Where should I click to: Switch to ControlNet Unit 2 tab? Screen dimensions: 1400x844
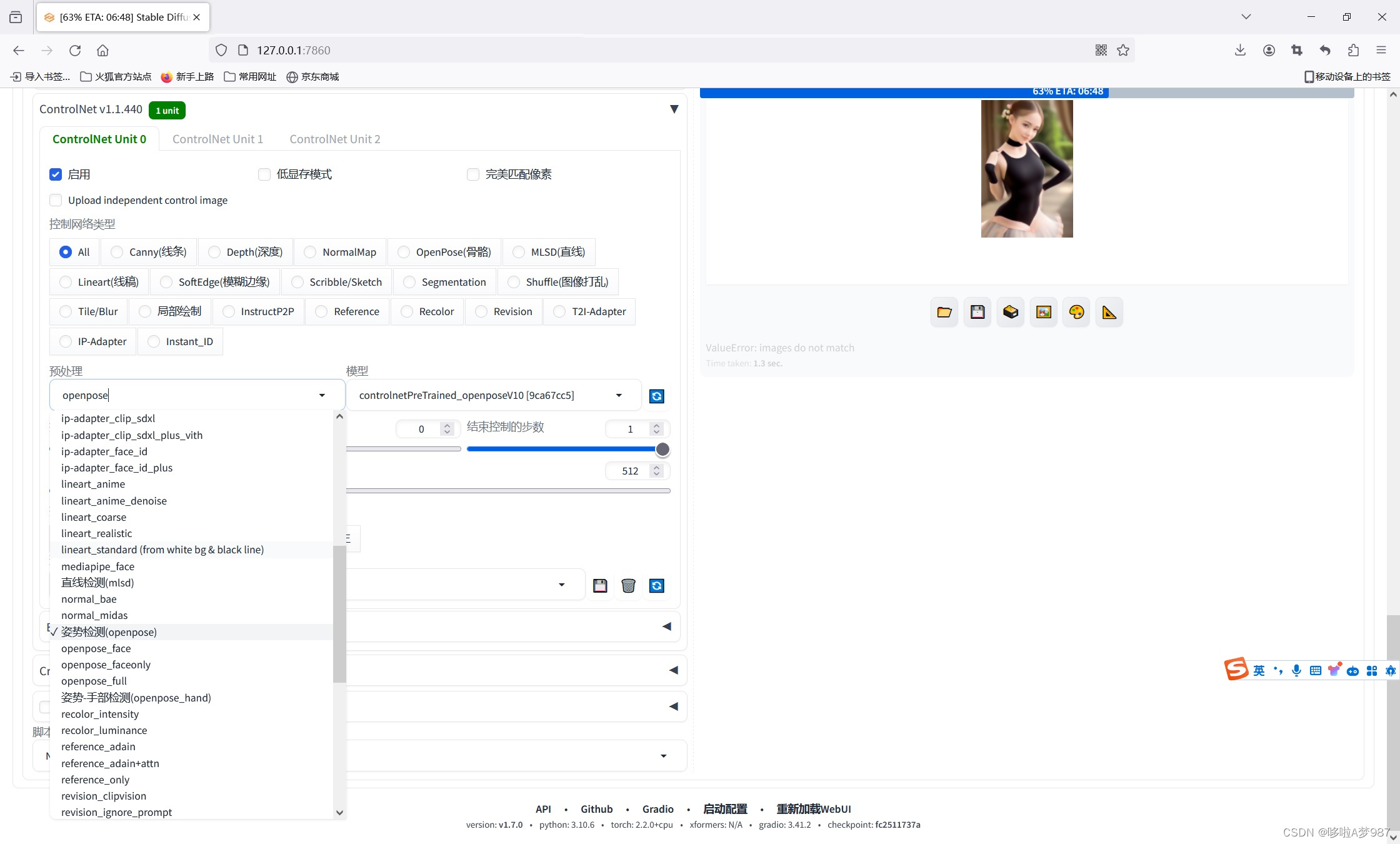coord(334,139)
